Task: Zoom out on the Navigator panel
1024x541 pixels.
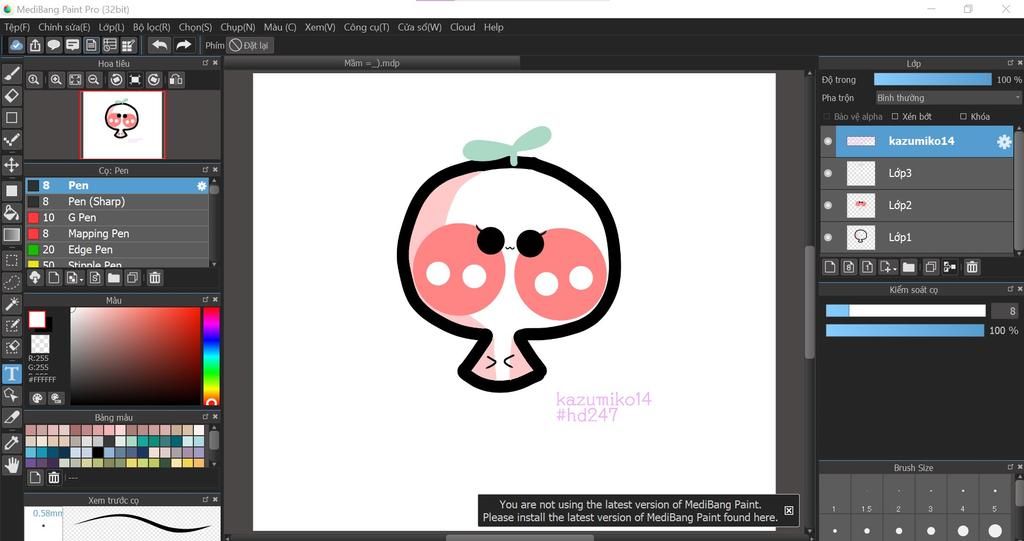Action: tap(93, 80)
